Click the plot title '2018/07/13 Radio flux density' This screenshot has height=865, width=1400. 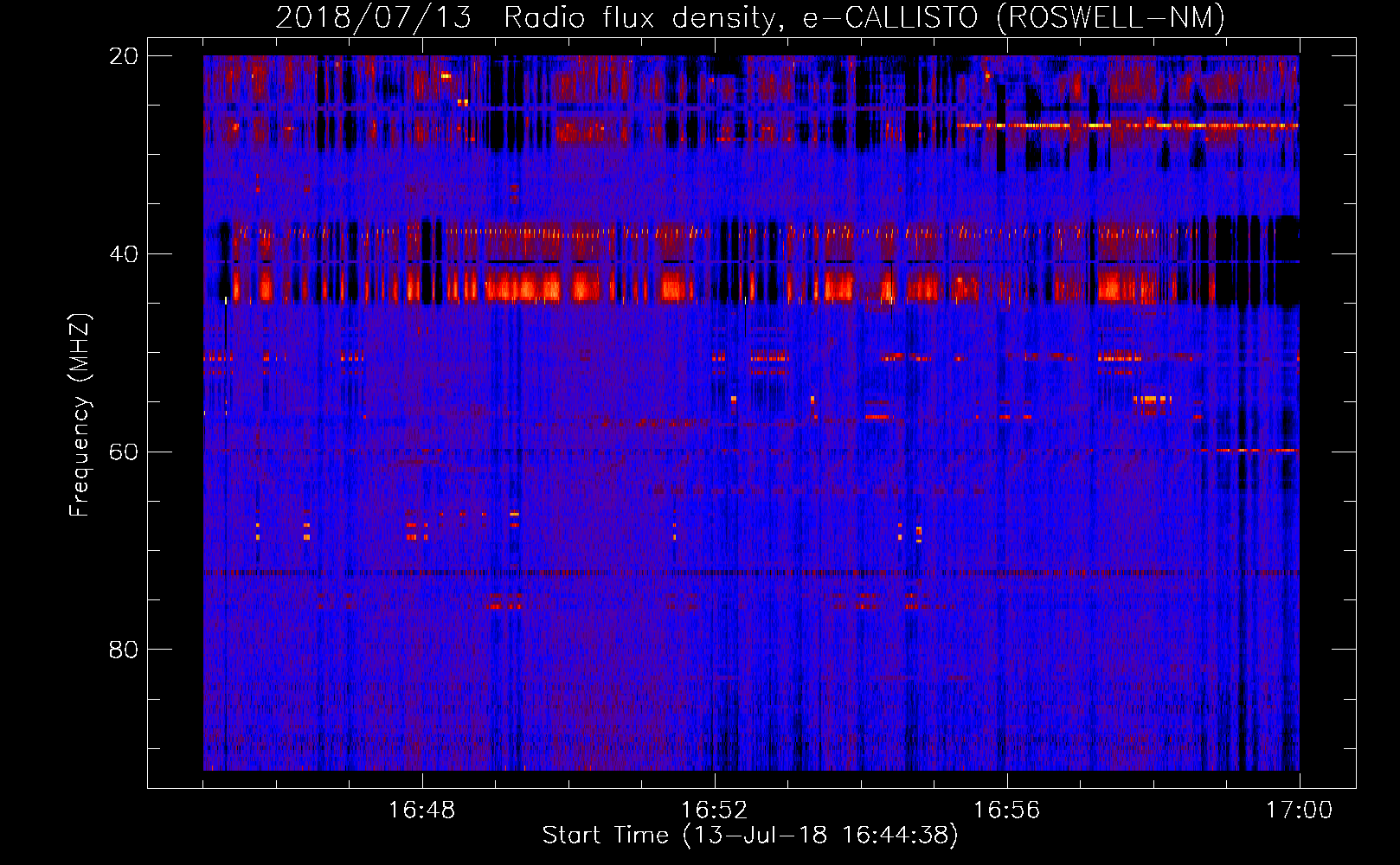(749, 17)
